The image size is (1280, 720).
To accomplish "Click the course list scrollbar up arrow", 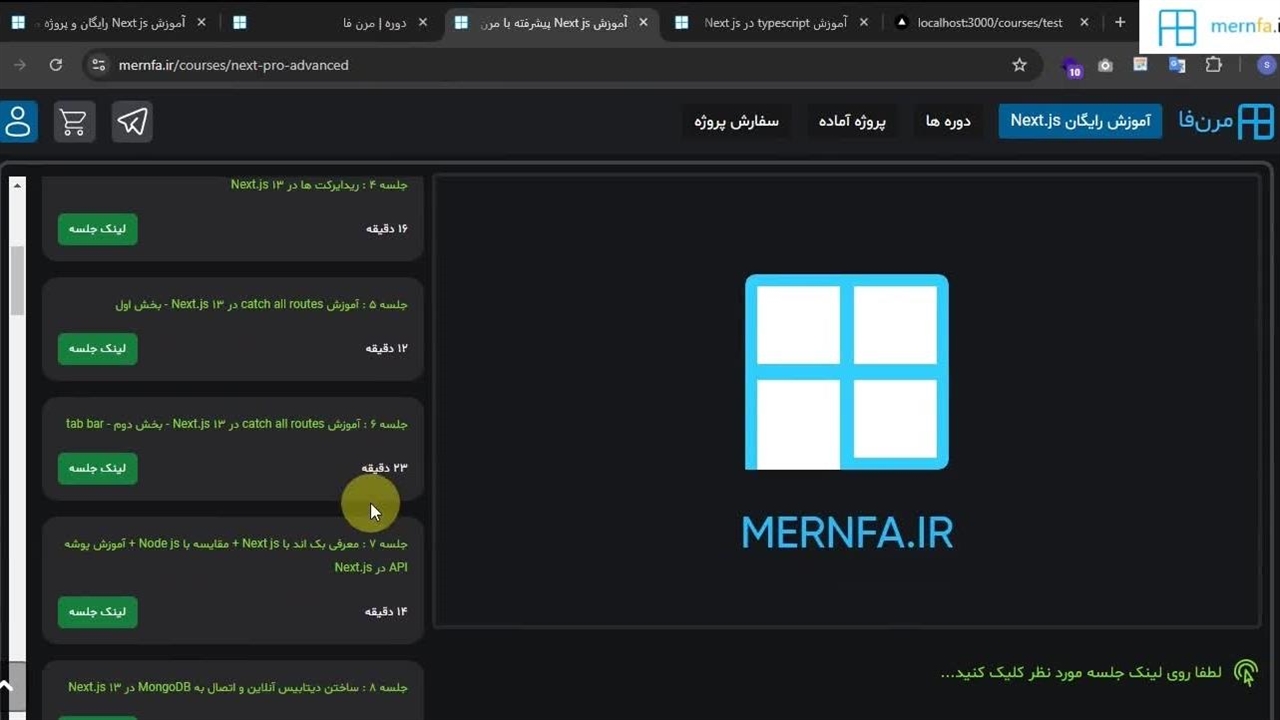I will [16, 185].
